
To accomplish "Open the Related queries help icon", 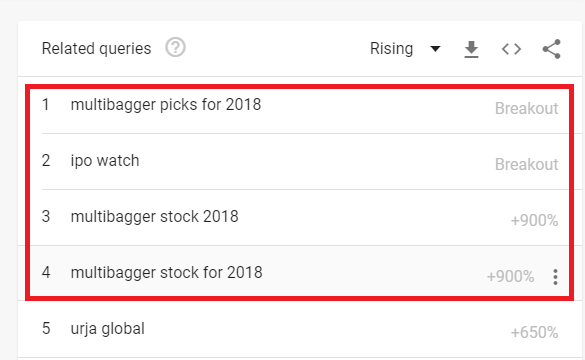I will point(175,48).
